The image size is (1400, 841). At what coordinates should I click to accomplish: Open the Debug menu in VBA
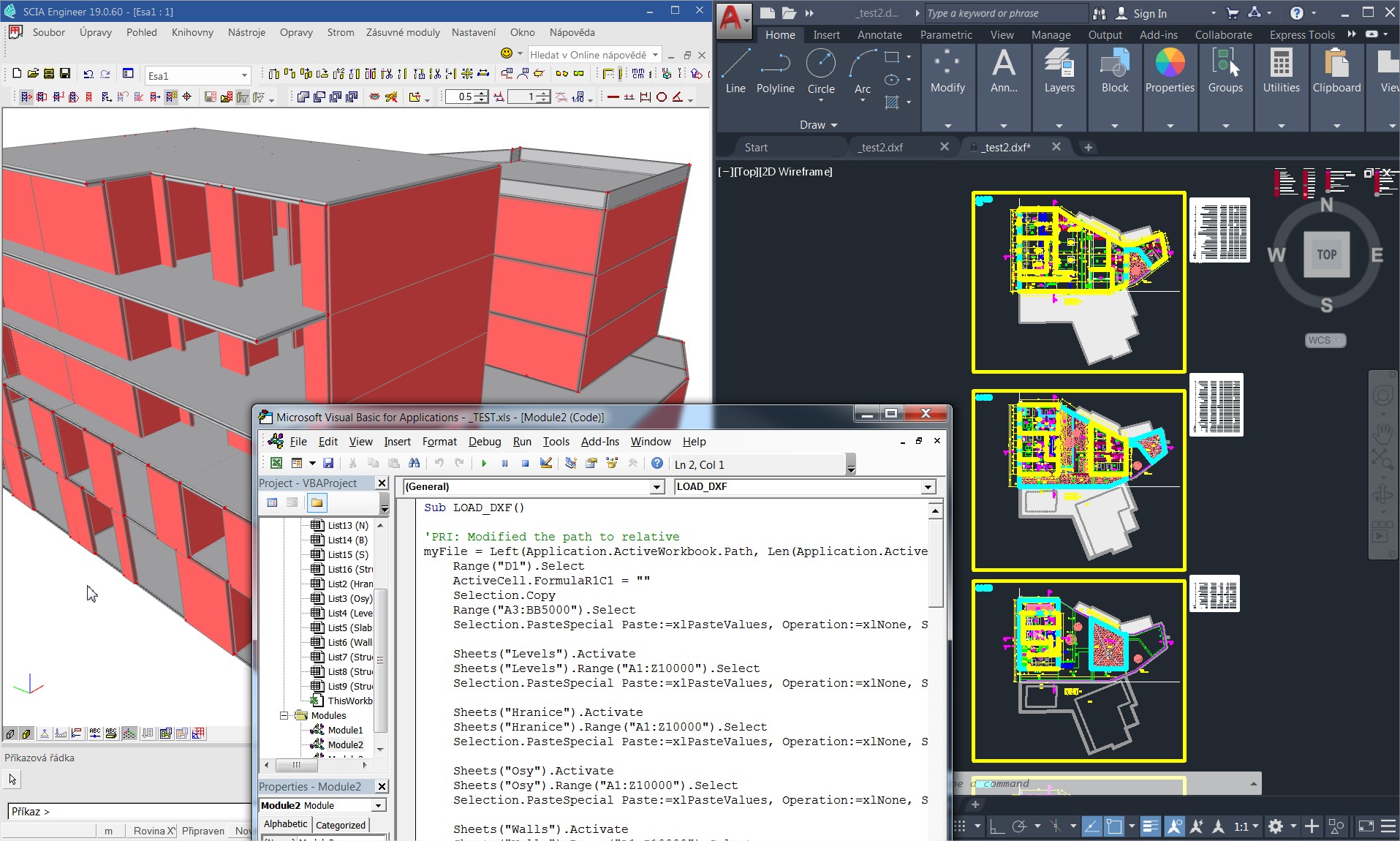tap(485, 441)
